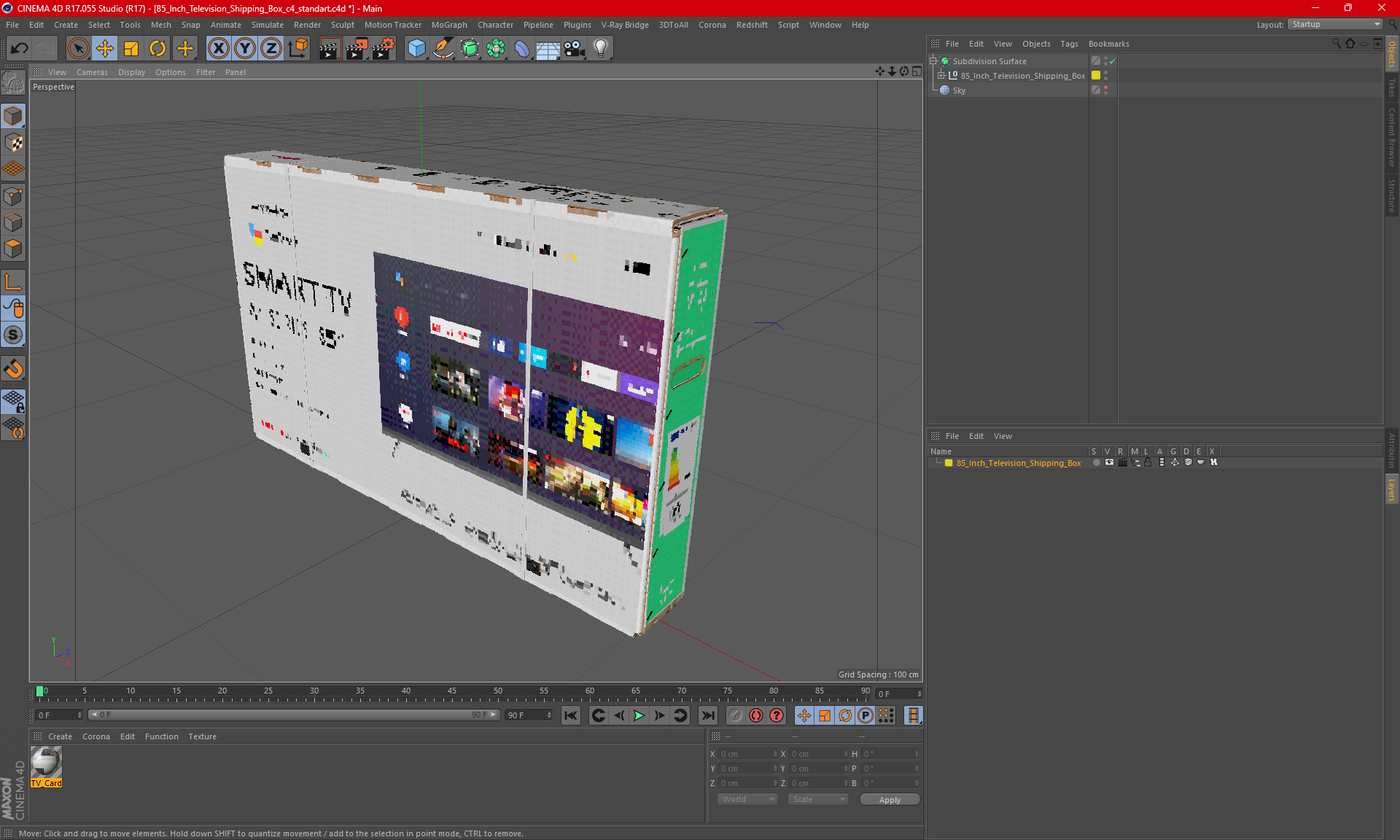Open the MoGraph menu

click(x=449, y=25)
